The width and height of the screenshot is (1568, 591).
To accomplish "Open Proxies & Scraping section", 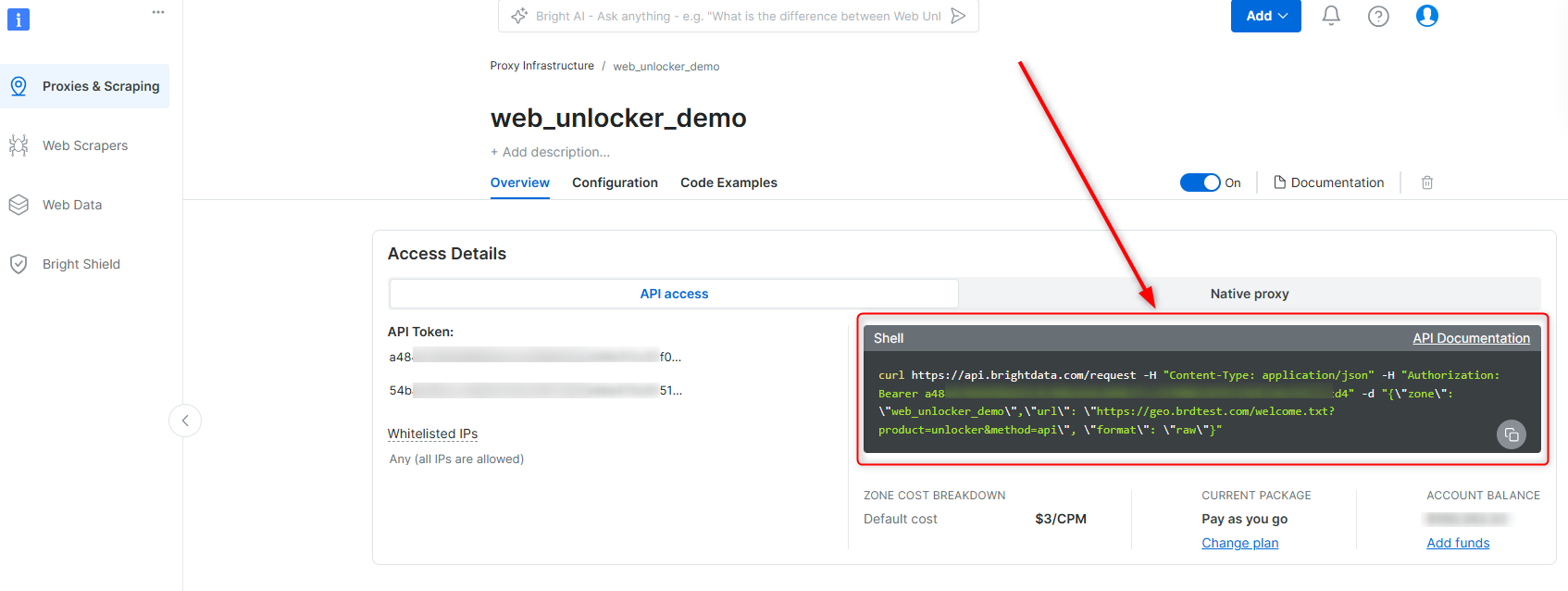I will pos(85,86).
